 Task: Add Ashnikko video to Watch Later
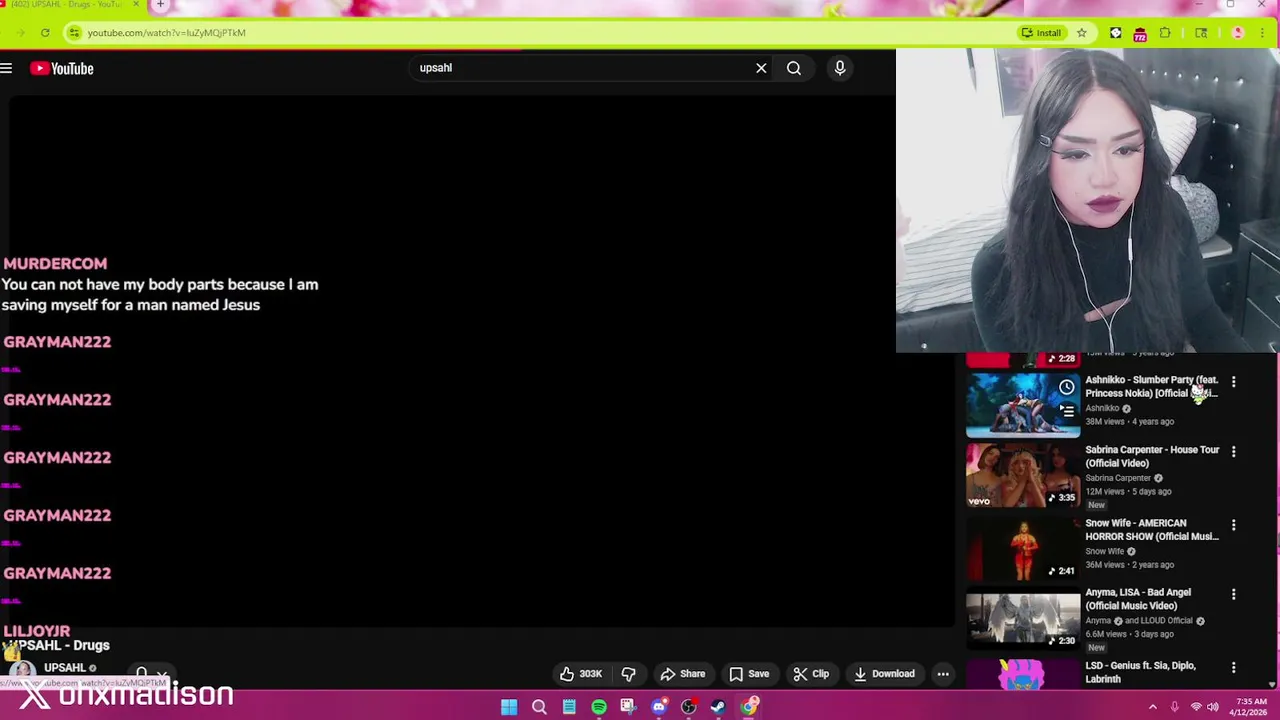(x=1067, y=387)
